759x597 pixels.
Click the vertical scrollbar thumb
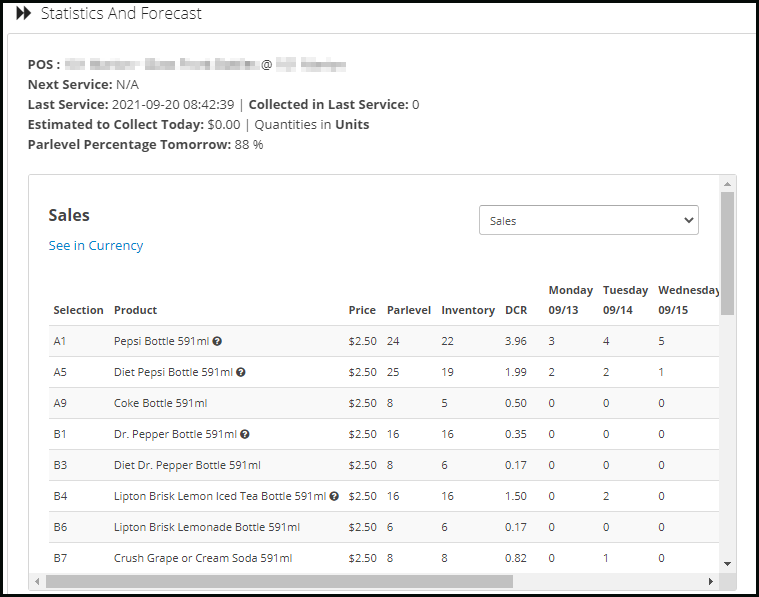(727, 254)
